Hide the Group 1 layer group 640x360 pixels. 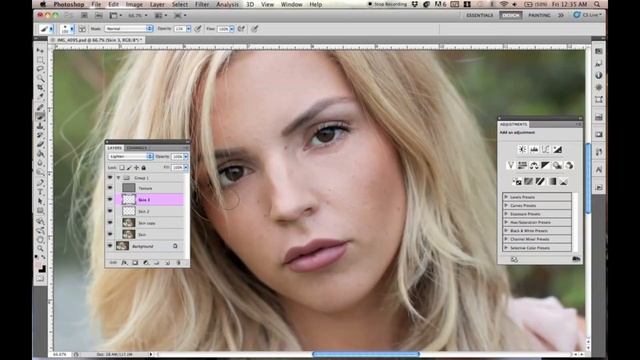(110, 178)
